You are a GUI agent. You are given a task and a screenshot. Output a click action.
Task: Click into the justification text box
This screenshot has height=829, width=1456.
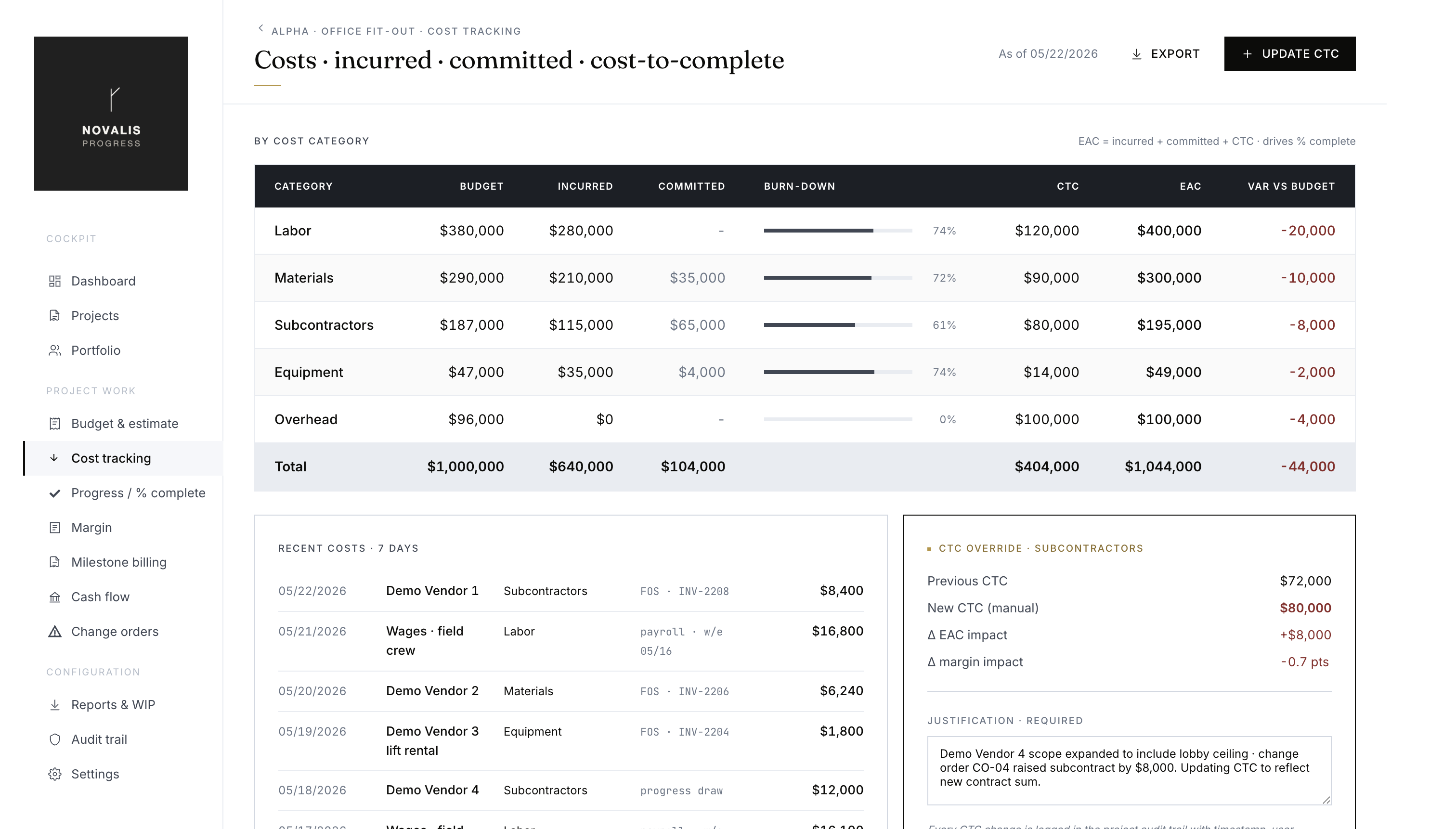[x=1129, y=771]
